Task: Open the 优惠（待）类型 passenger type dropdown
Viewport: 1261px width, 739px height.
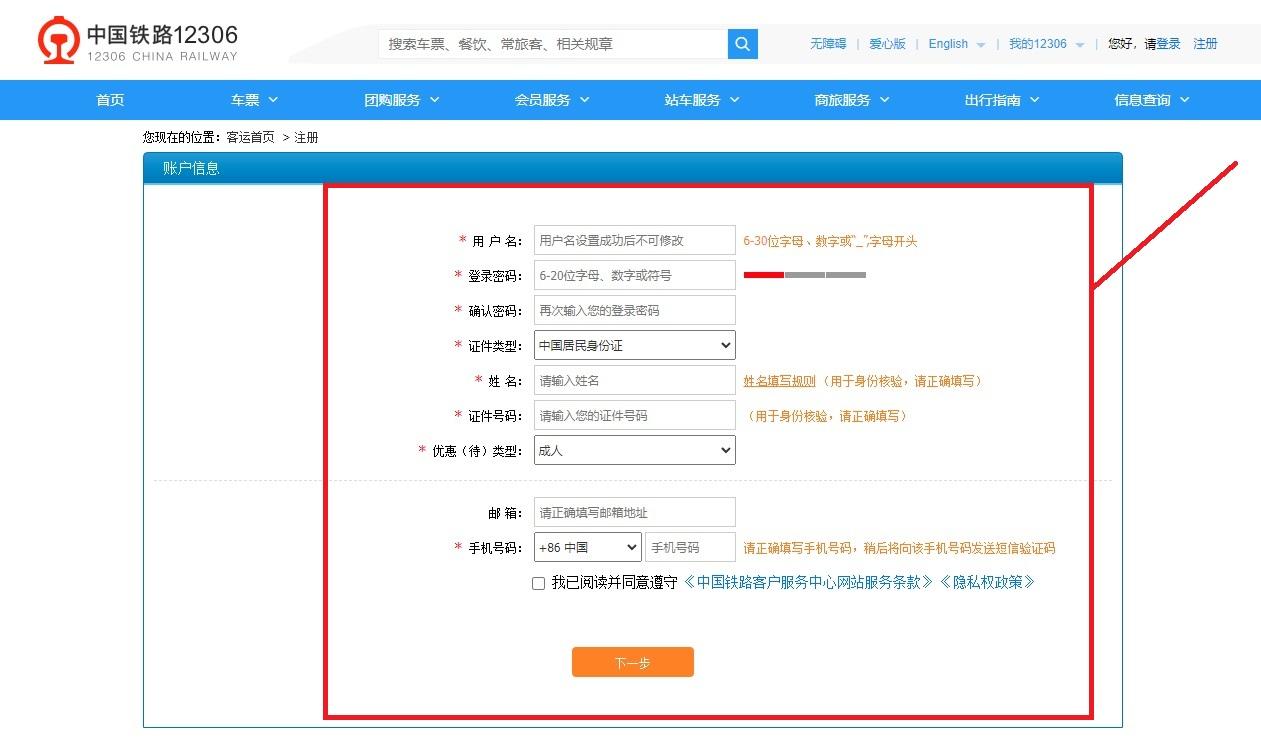Action: pos(633,451)
